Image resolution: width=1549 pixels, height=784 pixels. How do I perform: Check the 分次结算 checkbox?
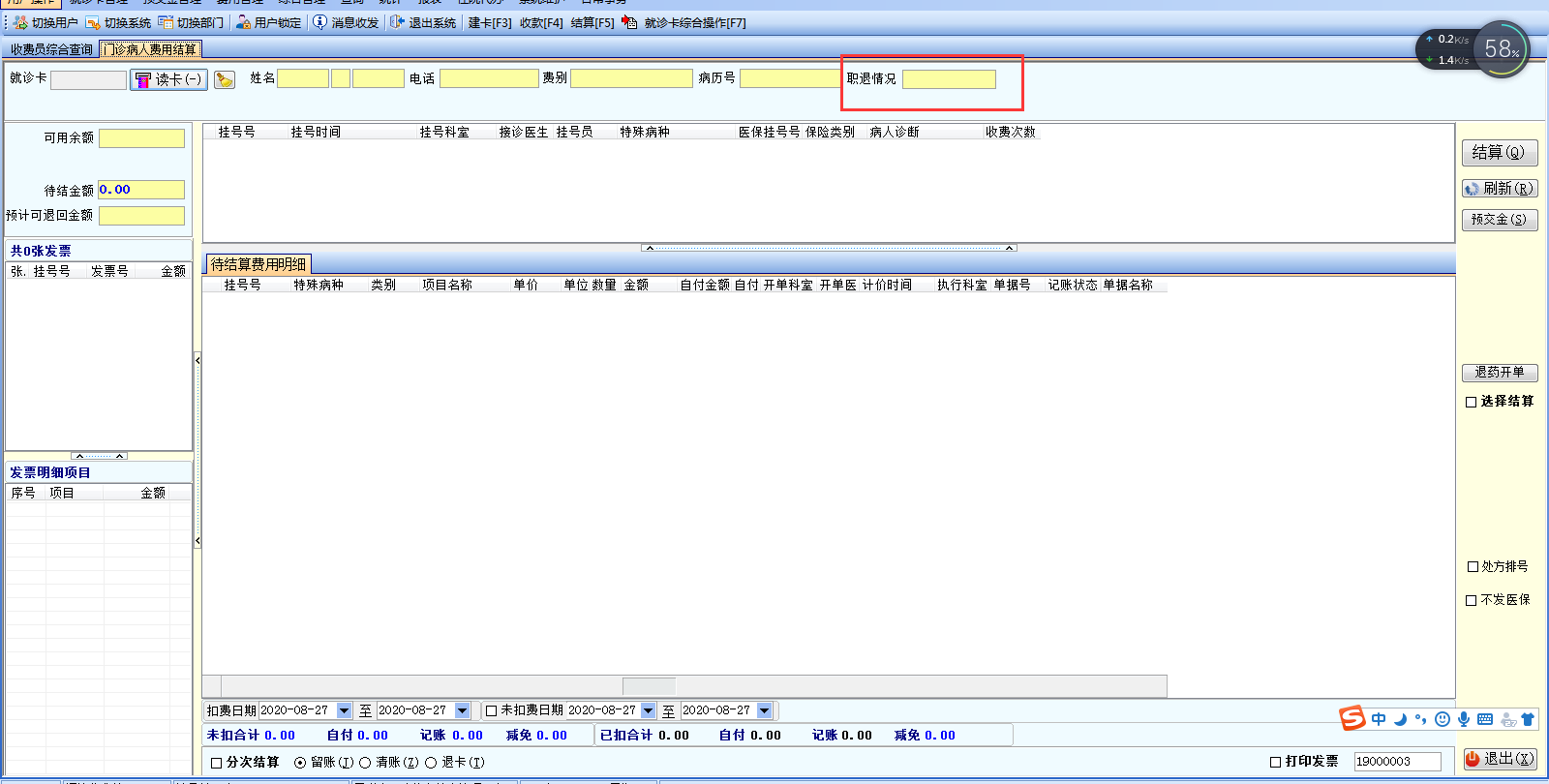(x=217, y=763)
